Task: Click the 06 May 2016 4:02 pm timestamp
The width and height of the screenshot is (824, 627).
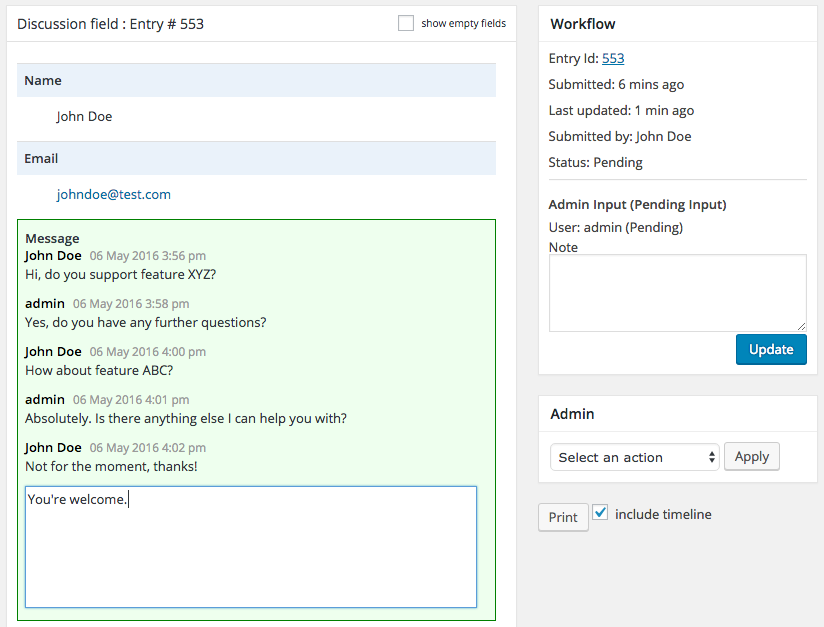Action: [x=148, y=448]
